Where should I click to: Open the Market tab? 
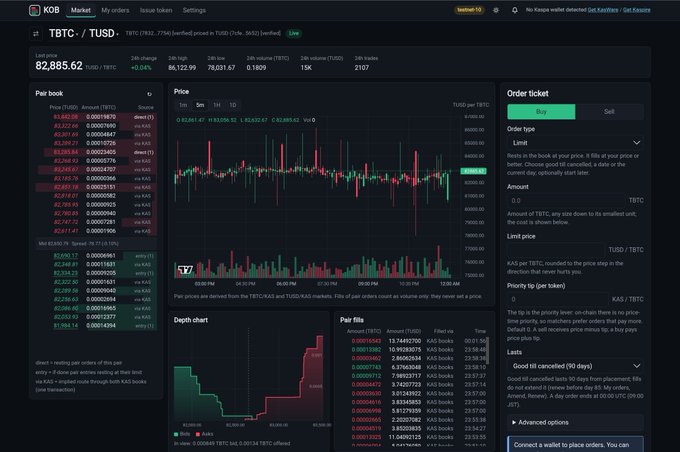point(81,10)
